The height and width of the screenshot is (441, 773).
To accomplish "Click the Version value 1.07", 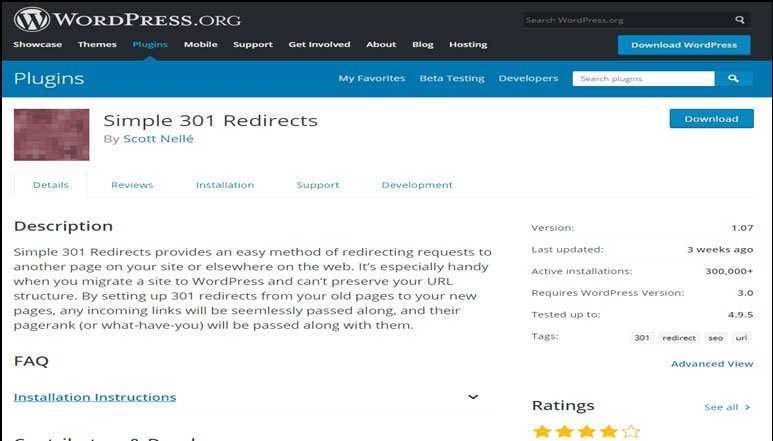I will tap(742, 228).
